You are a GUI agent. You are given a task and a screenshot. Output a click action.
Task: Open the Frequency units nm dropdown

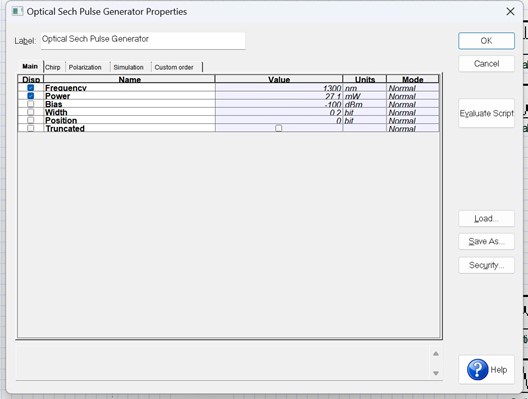[364, 88]
